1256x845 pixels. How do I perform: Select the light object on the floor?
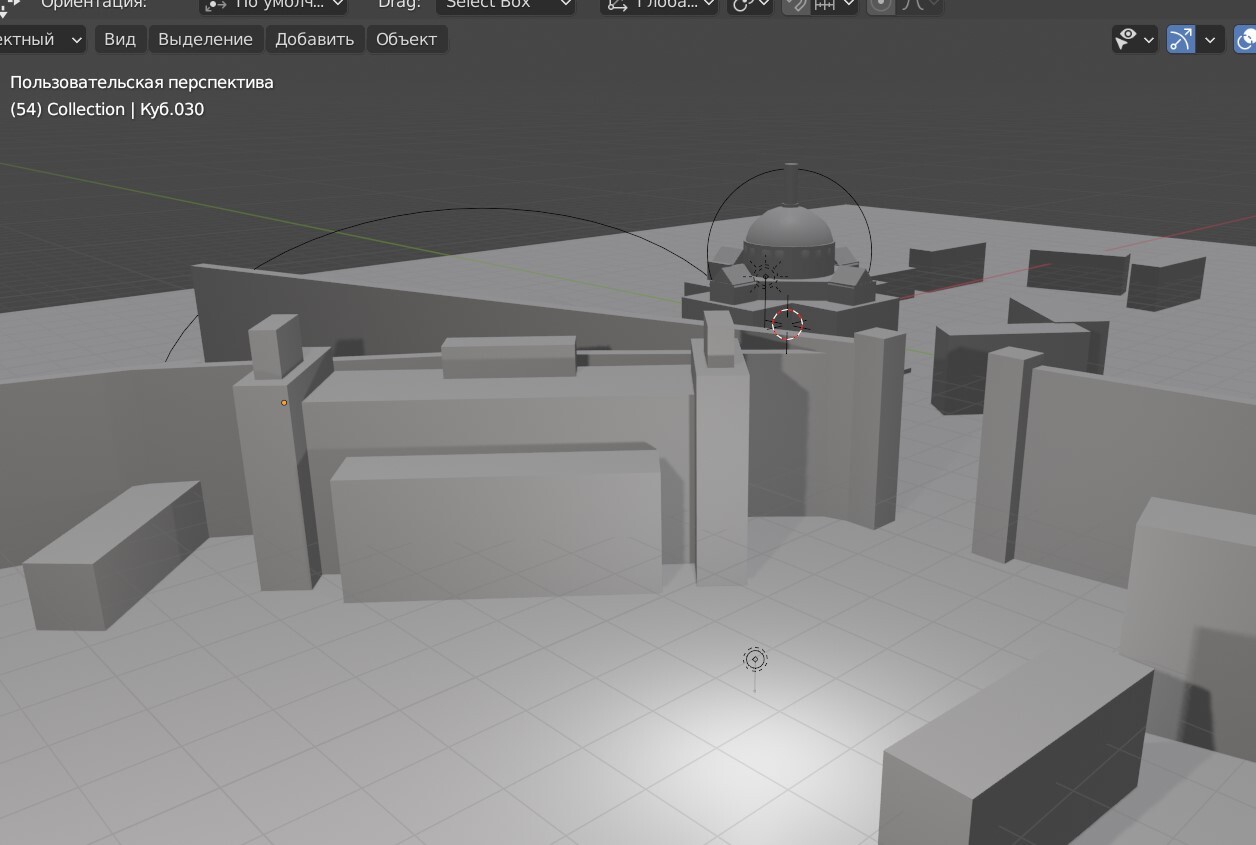click(755, 659)
